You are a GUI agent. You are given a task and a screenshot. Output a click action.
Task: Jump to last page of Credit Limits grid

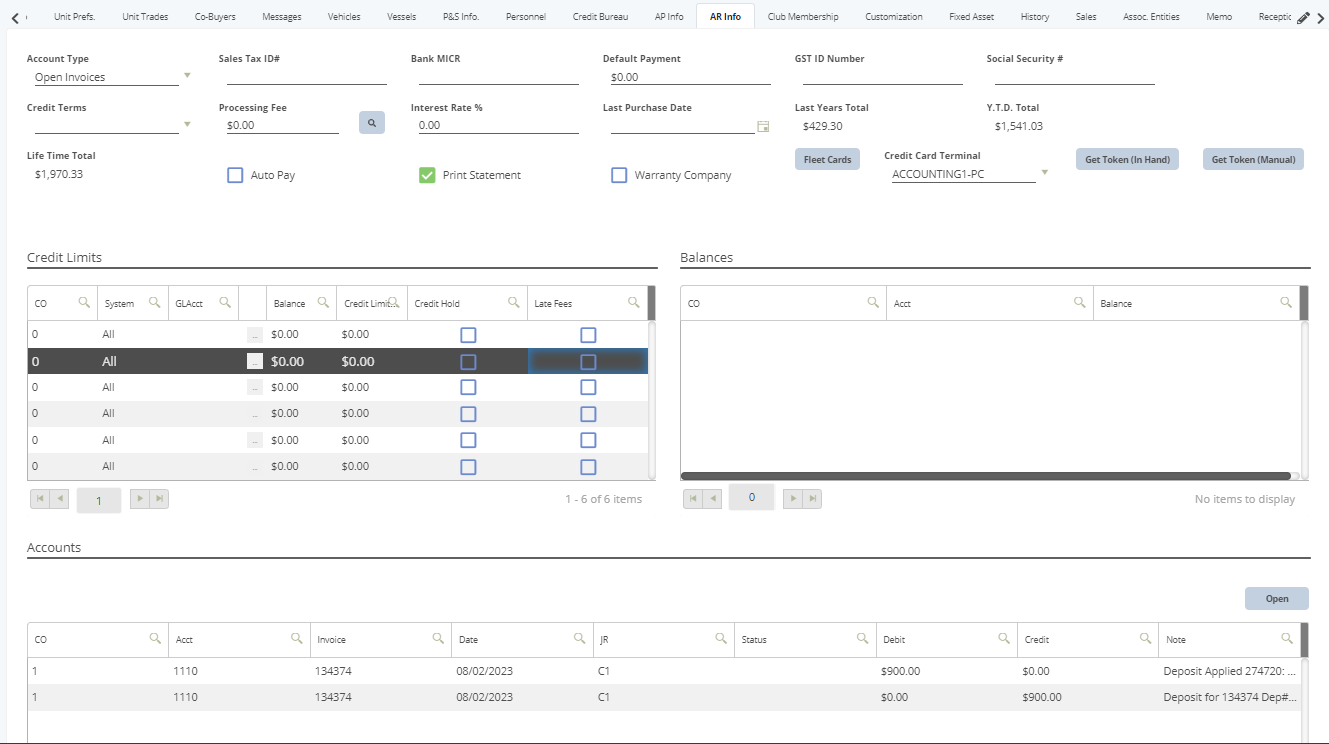(x=161, y=498)
